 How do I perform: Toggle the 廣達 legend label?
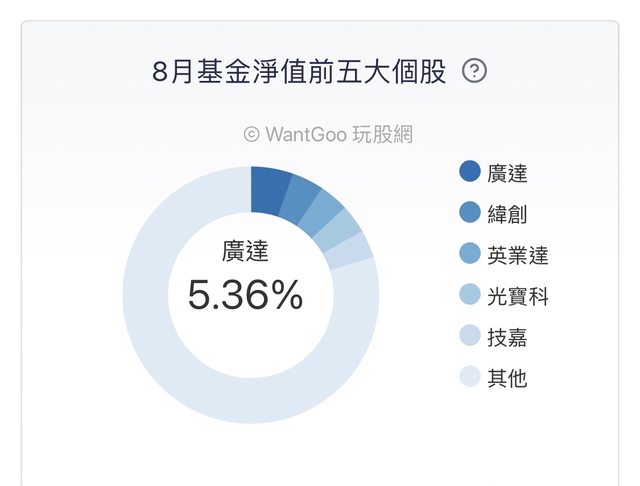pos(507,172)
